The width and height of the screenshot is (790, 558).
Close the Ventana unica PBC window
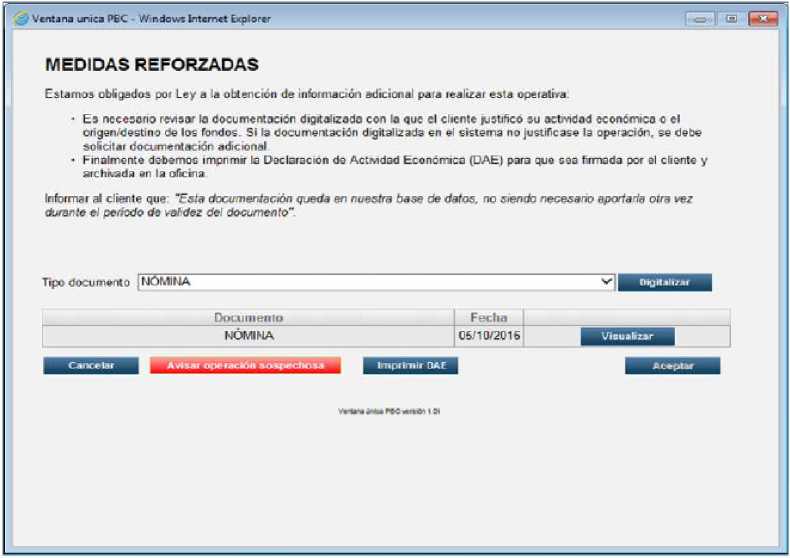pos(762,19)
